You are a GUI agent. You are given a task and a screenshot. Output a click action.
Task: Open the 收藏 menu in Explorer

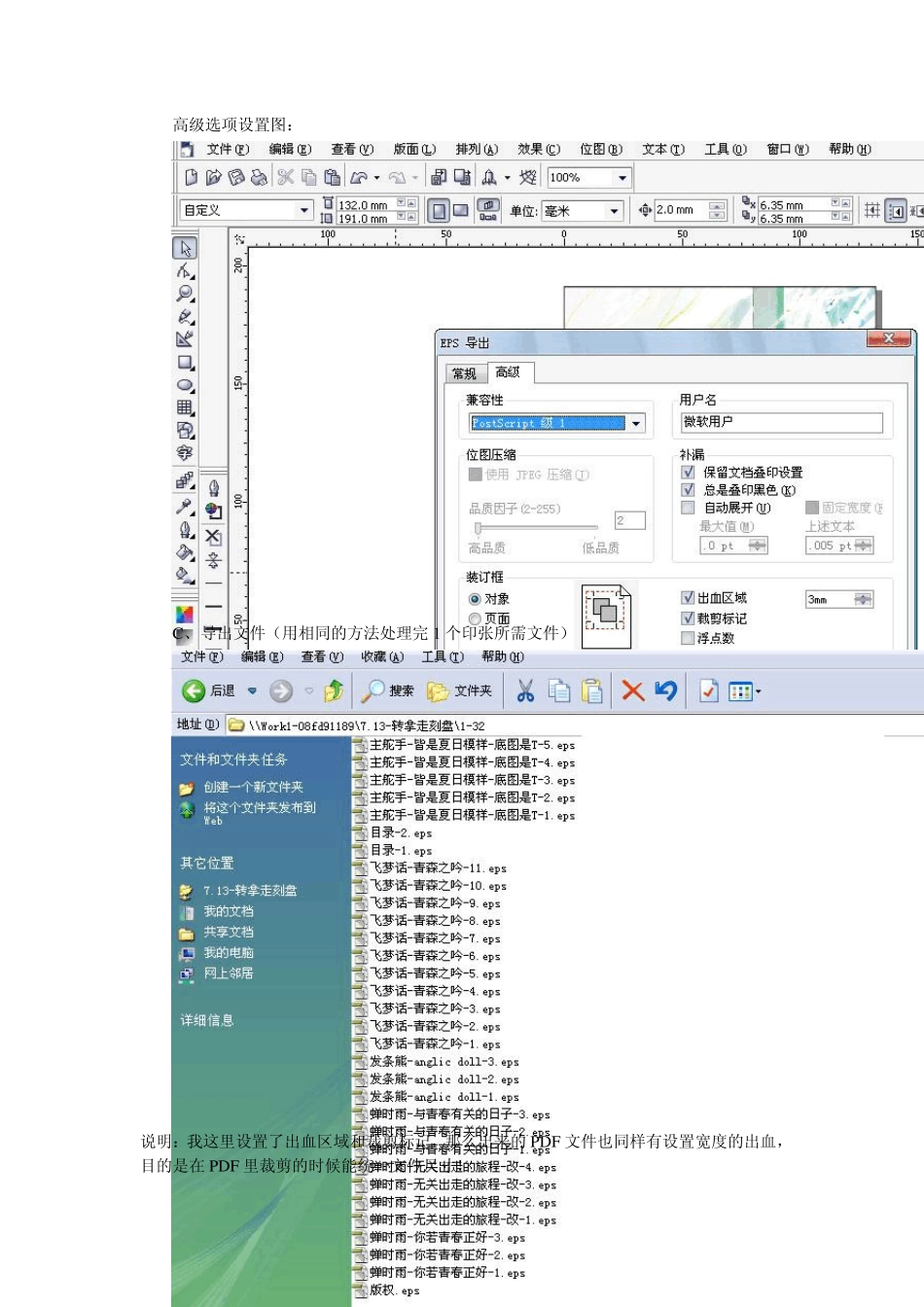(382, 656)
